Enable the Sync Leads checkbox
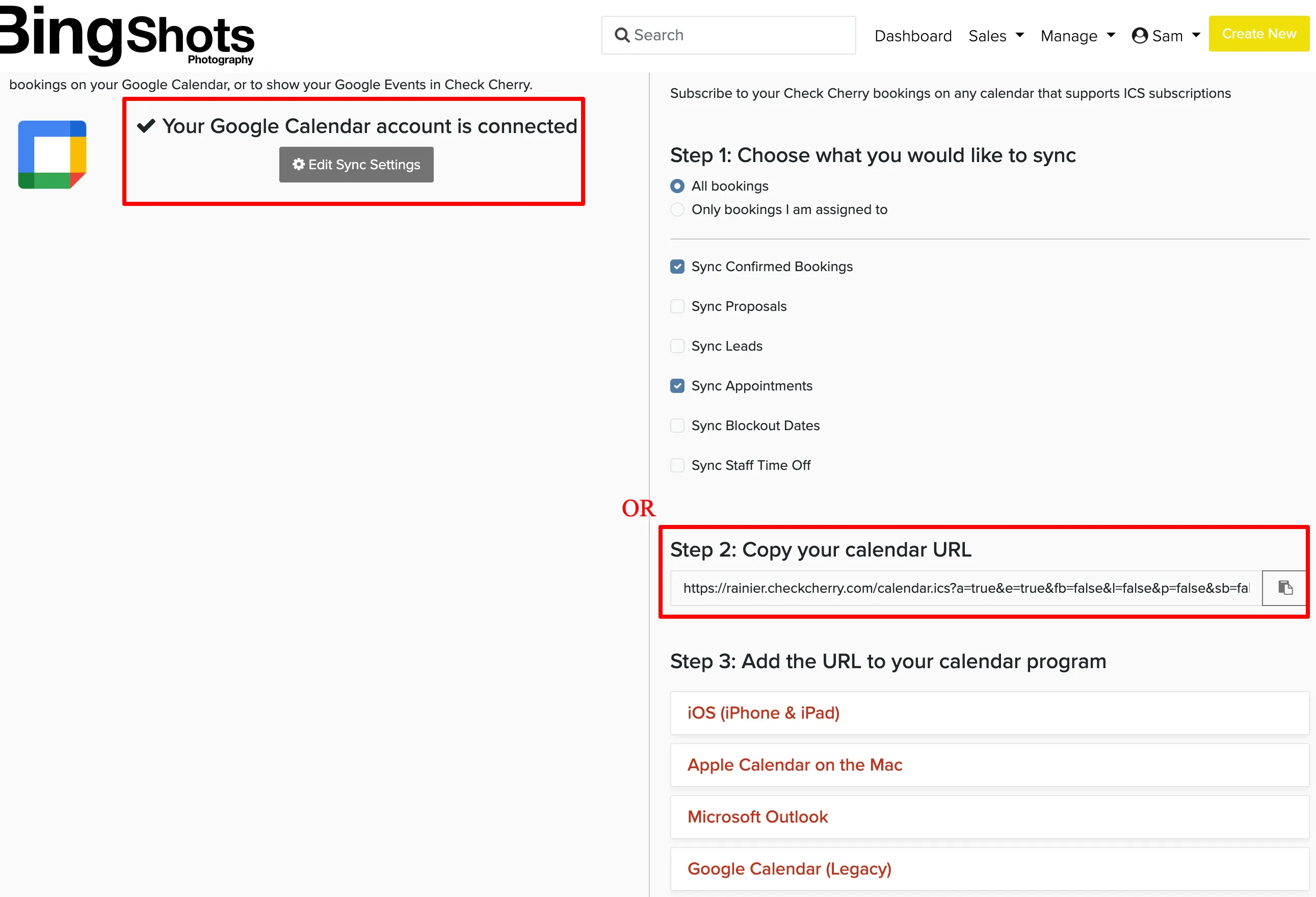Image resolution: width=1316 pixels, height=897 pixels. 677,346
